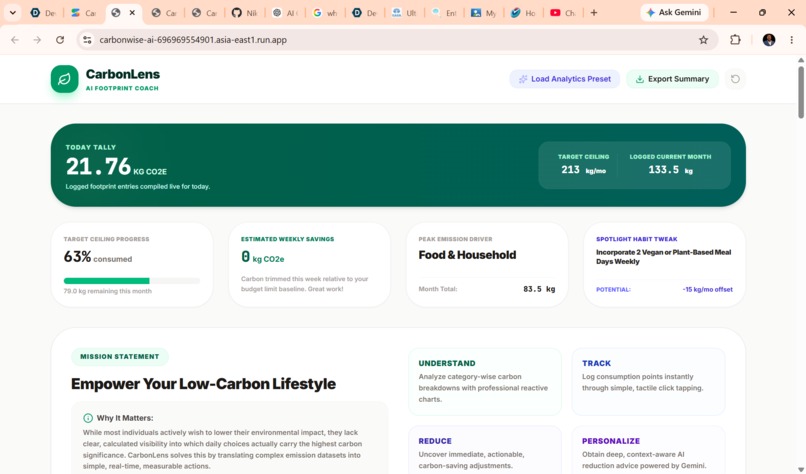Click the 63% consumed text

98,257
